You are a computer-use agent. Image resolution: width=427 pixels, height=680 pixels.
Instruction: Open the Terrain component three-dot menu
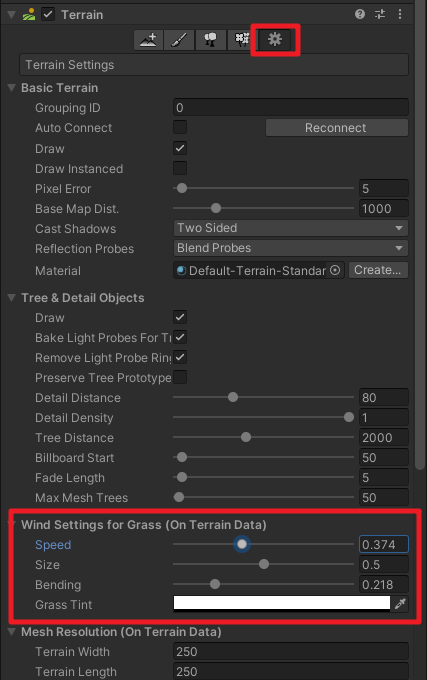400,14
